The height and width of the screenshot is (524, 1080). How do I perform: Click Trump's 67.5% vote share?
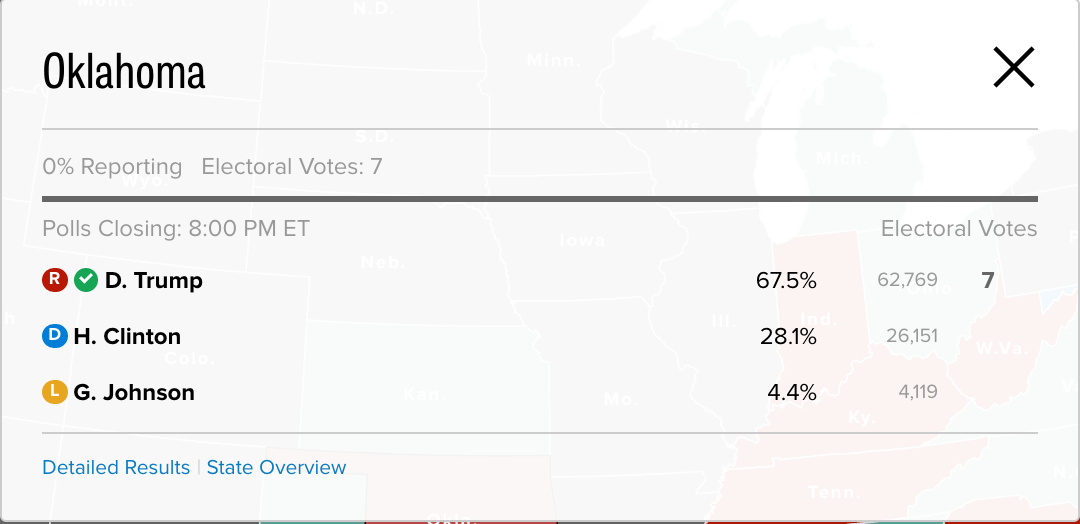pyautogui.click(x=786, y=280)
